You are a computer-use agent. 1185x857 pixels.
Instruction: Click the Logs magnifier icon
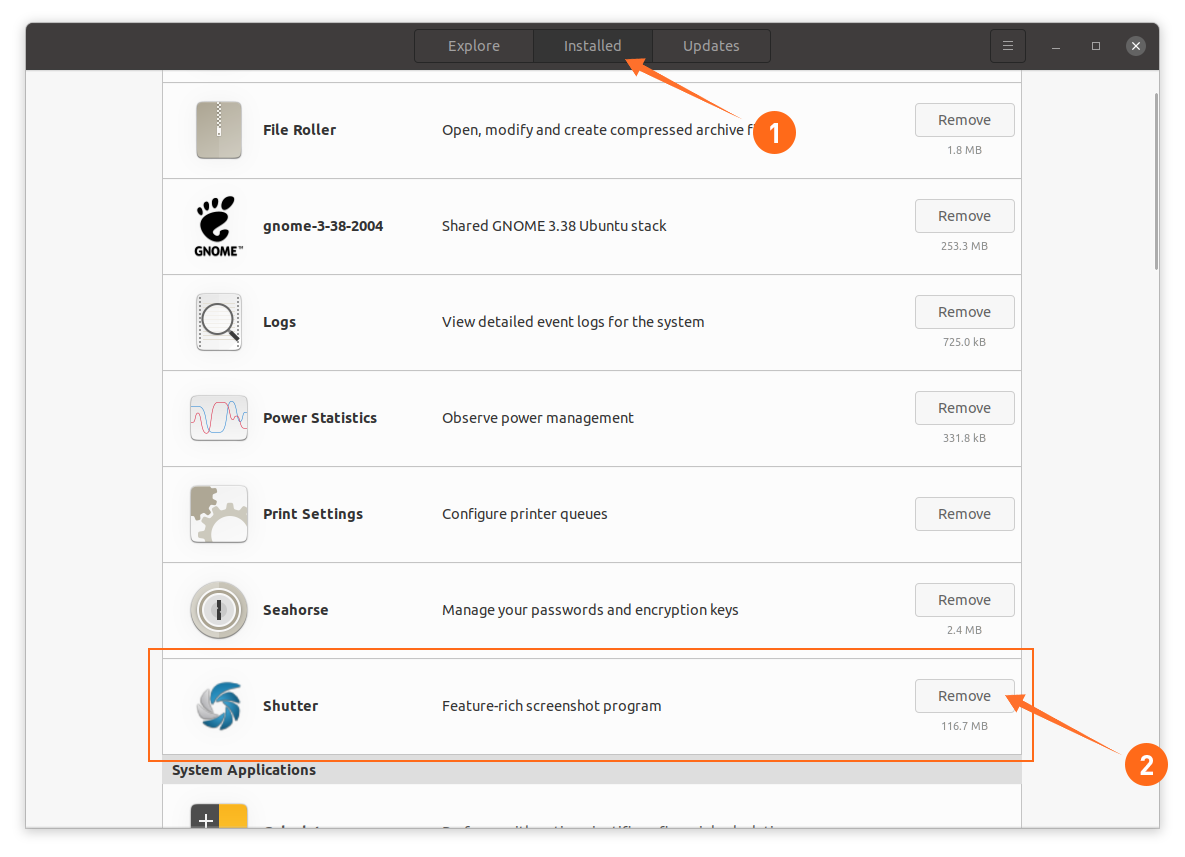[x=218, y=322]
